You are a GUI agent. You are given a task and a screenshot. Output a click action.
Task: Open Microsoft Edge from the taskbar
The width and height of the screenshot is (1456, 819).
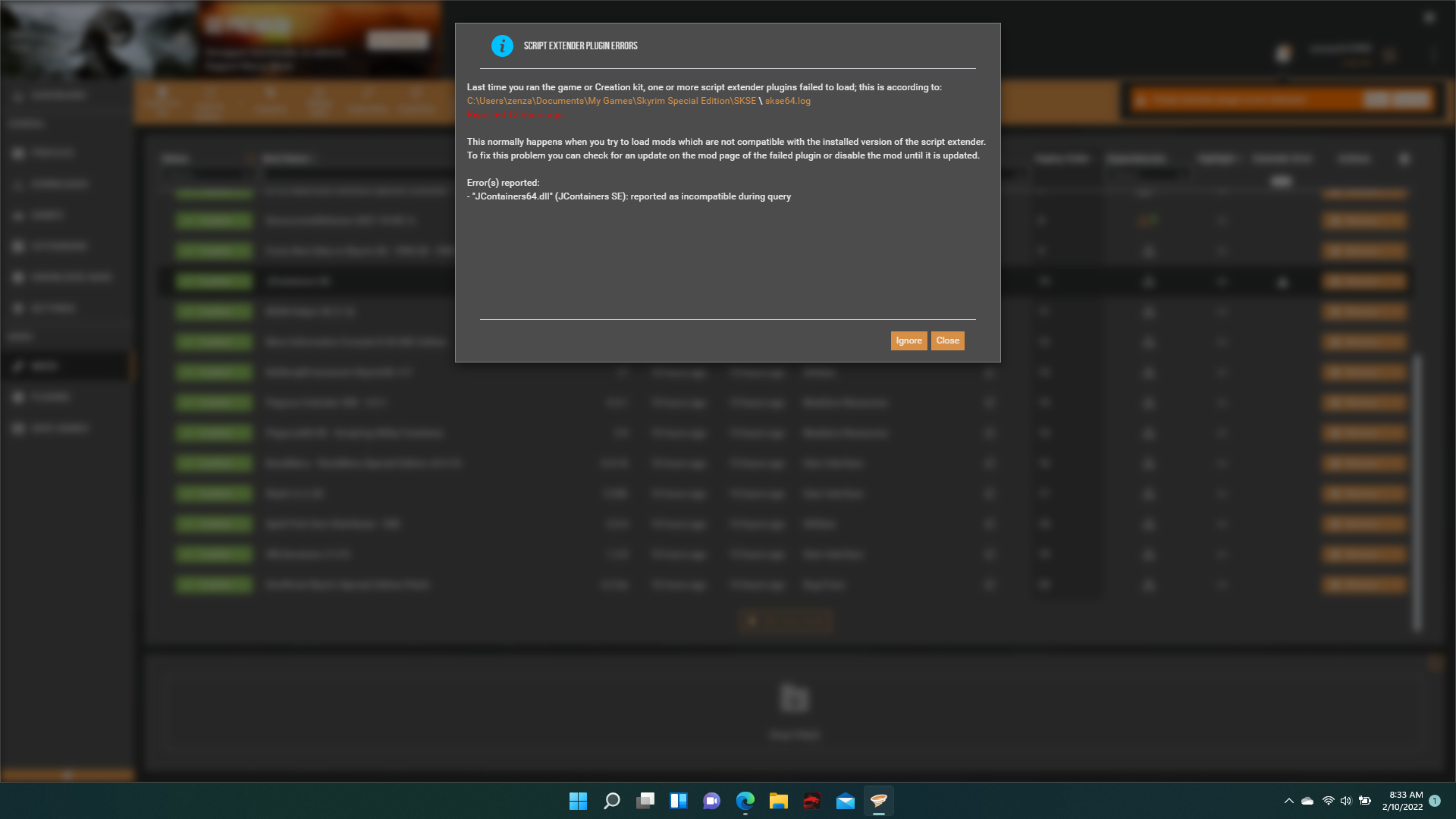coord(745,801)
